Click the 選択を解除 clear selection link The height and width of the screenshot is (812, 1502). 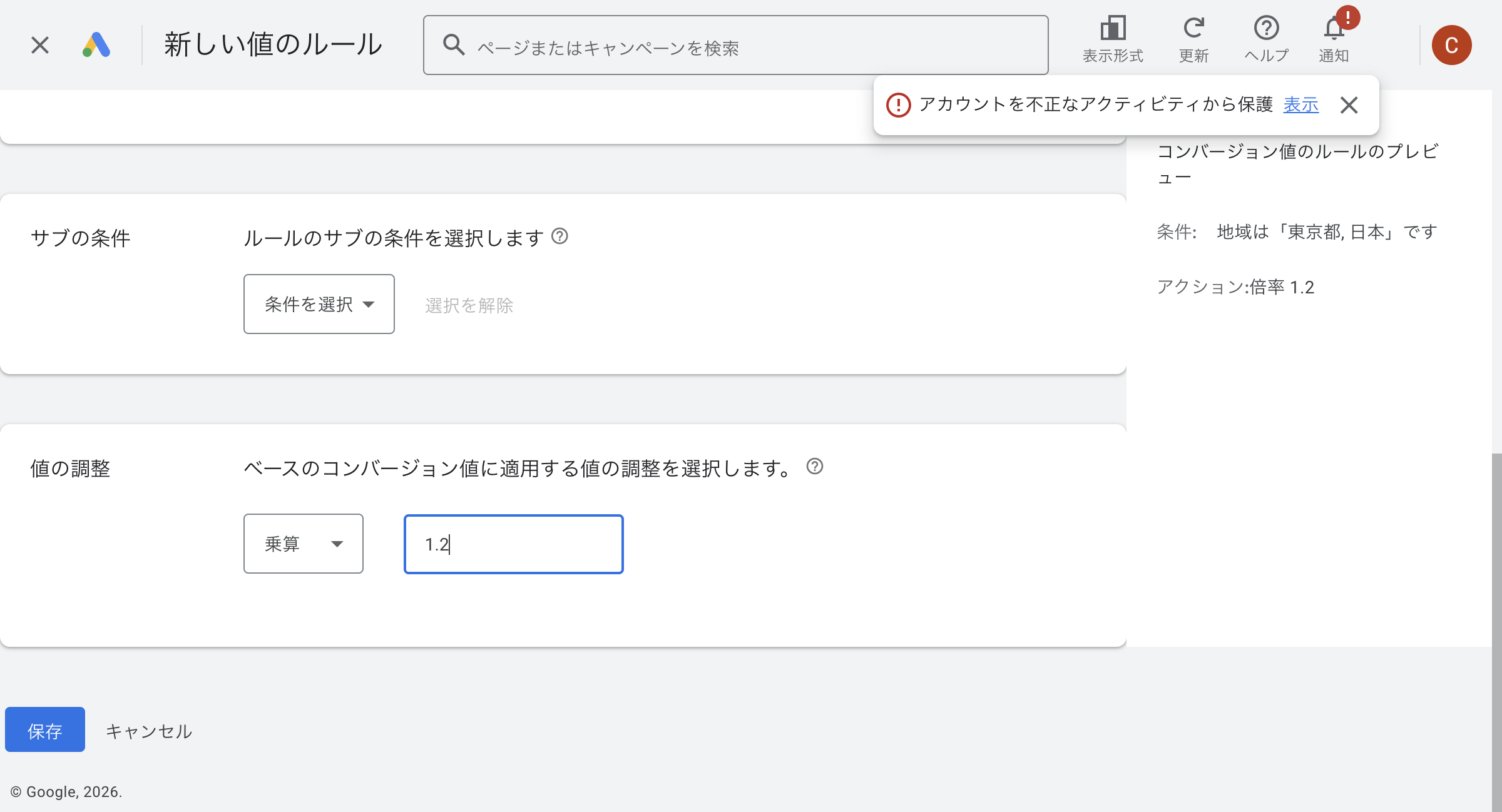[469, 305]
